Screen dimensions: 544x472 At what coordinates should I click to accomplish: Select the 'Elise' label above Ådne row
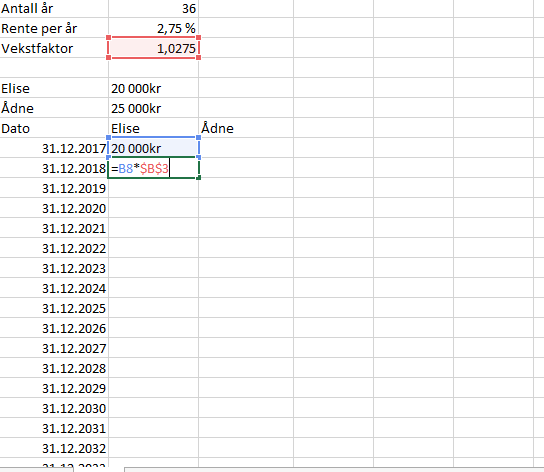click(54, 88)
